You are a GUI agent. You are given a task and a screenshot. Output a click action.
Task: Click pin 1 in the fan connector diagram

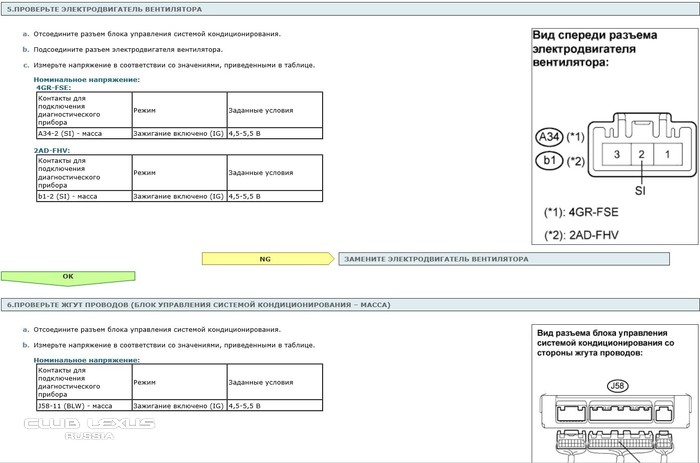pos(668,154)
